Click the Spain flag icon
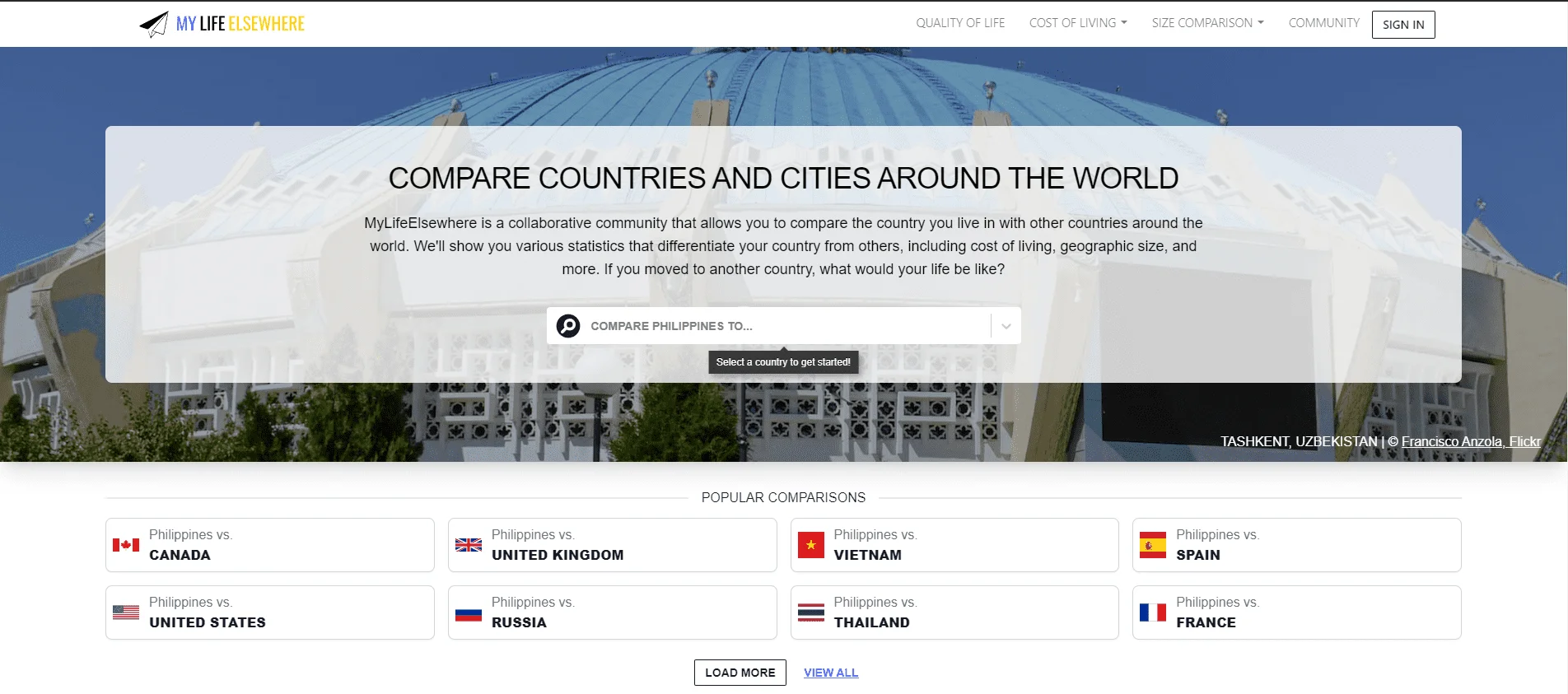 click(x=1153, y=545)
